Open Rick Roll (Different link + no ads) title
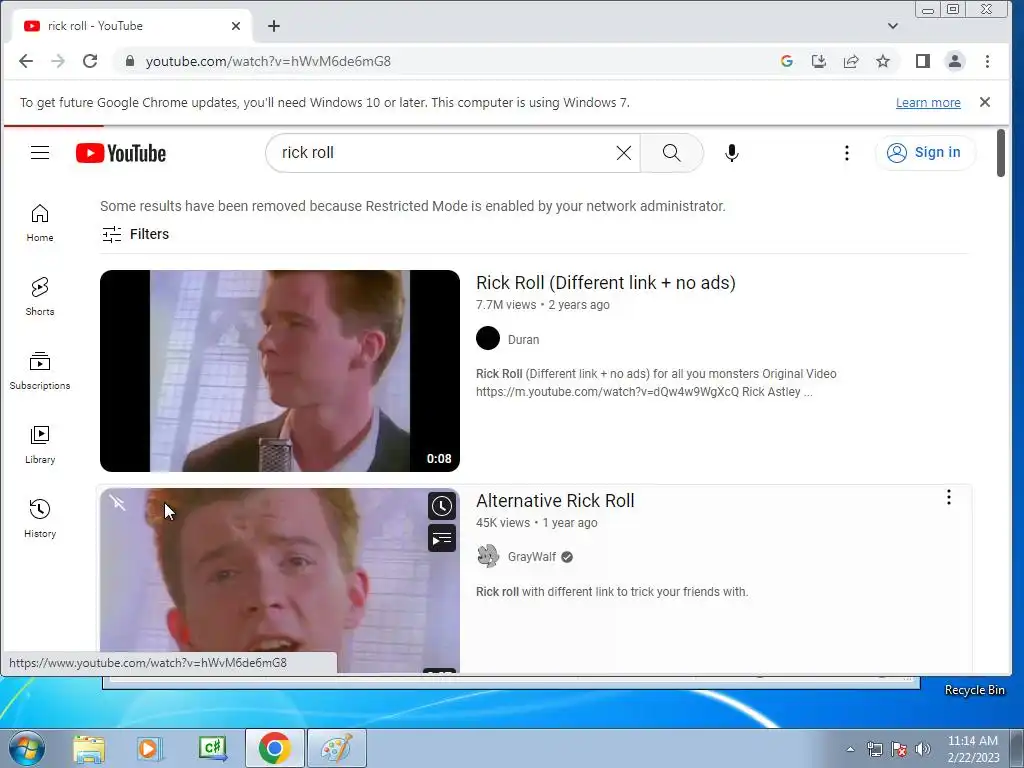The height and width of the screenshot is (768, 1024). [605, 283]
